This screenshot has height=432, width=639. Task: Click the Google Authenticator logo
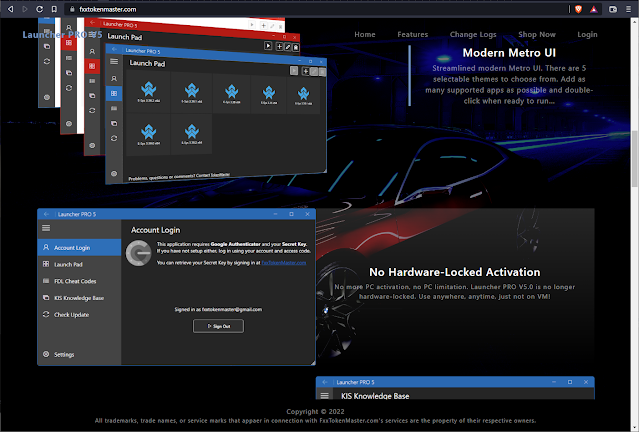pyautogui.click(x=139, y=253)
